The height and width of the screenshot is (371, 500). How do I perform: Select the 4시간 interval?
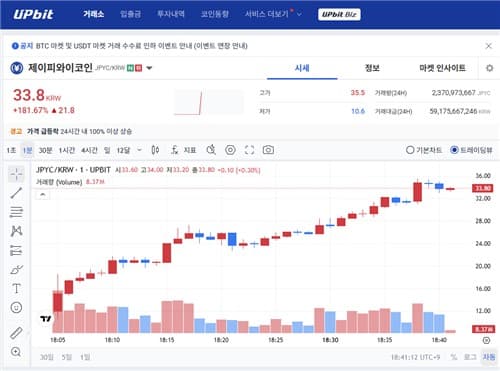[89, 150]
